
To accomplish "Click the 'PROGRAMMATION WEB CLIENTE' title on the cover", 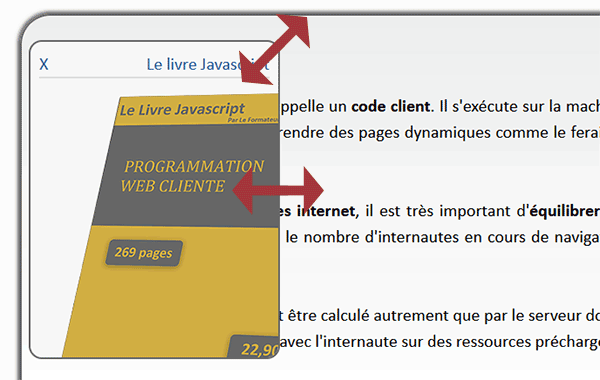I will (x=192, y=176).
